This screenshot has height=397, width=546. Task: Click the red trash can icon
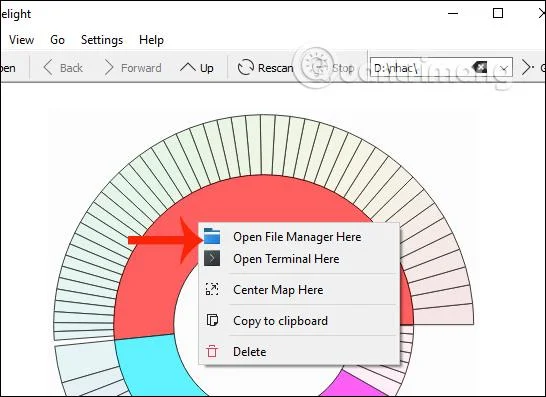[212, 351]
